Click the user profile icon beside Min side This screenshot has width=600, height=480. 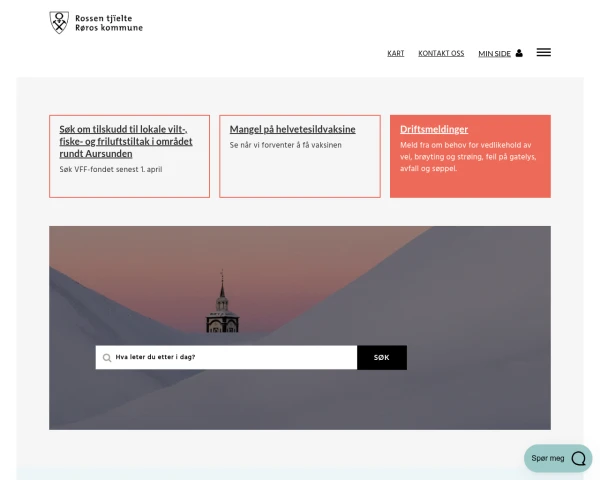519,53
